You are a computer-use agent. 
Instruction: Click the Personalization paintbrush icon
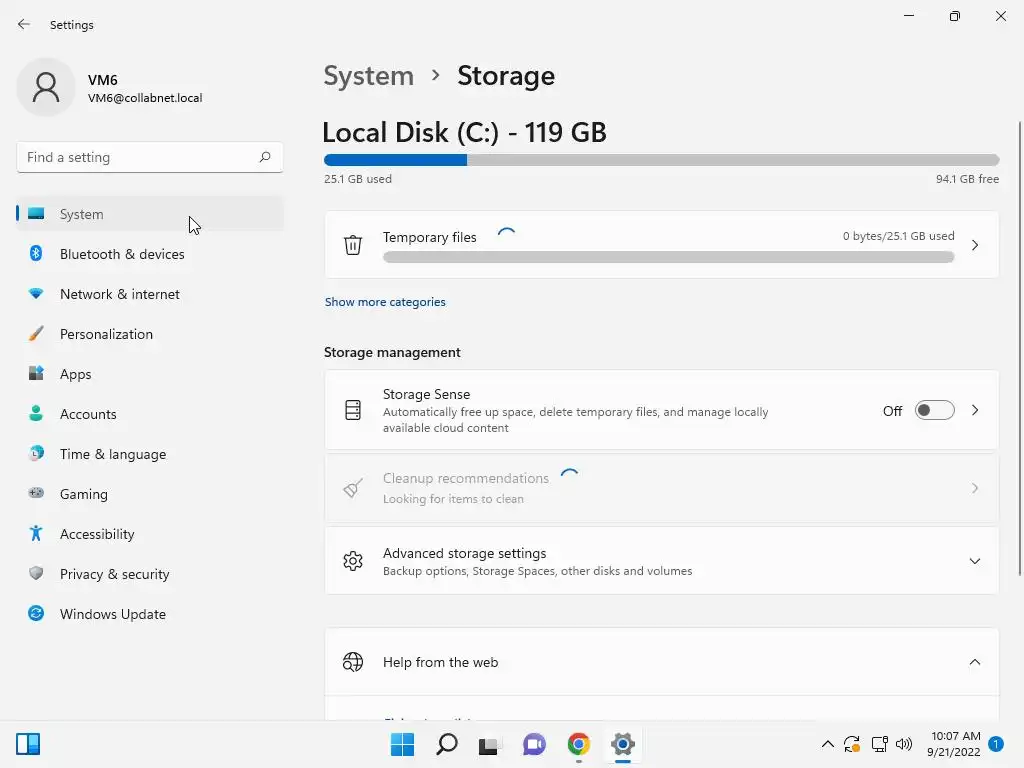(x=36, y=334)
